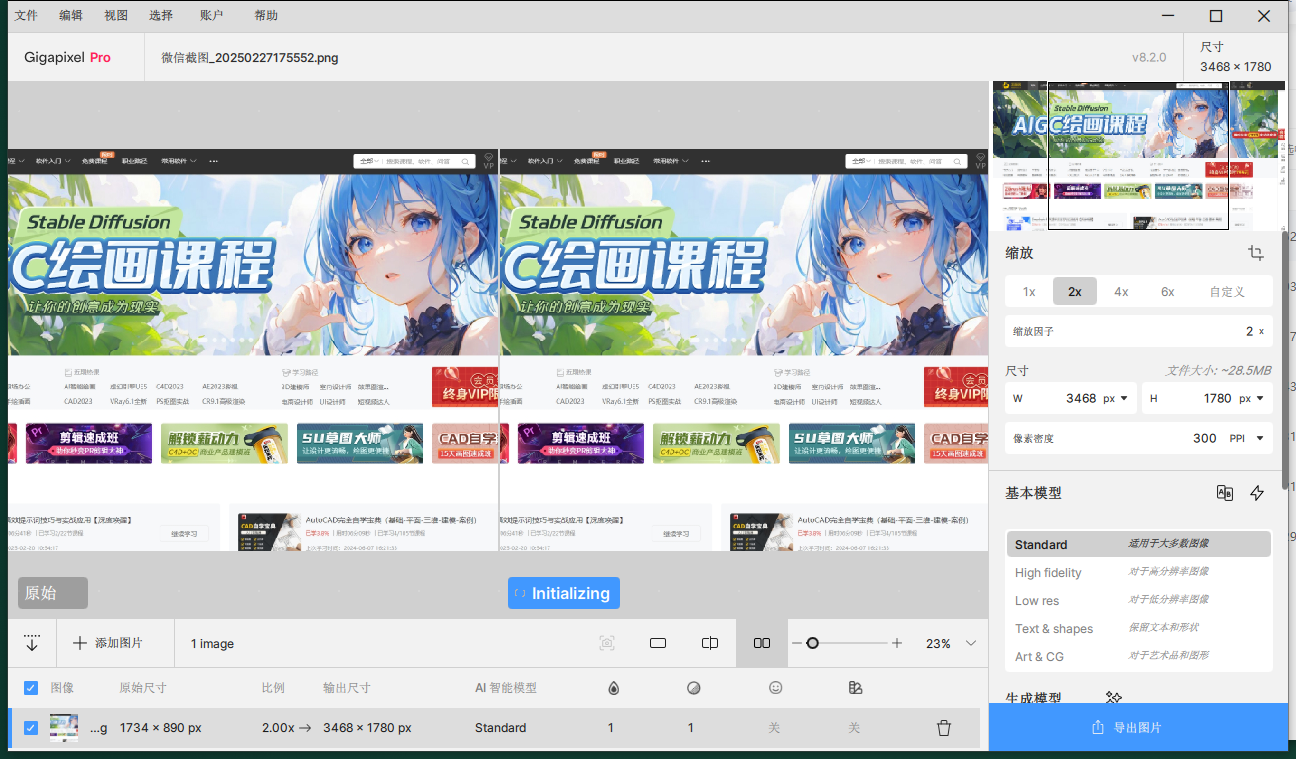Switch to single image view mode
The image size is (1296, 759).
(658, 643)
